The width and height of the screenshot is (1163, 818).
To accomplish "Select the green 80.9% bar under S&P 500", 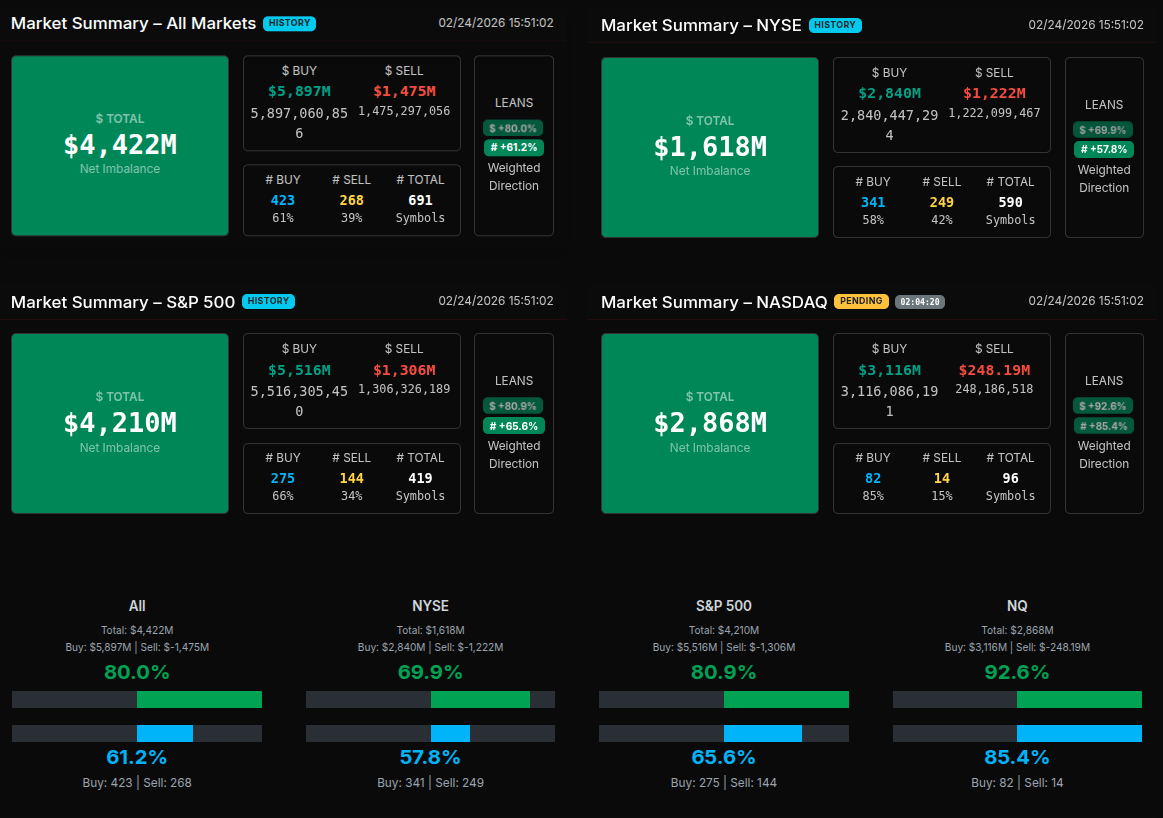I will point(786,700).
